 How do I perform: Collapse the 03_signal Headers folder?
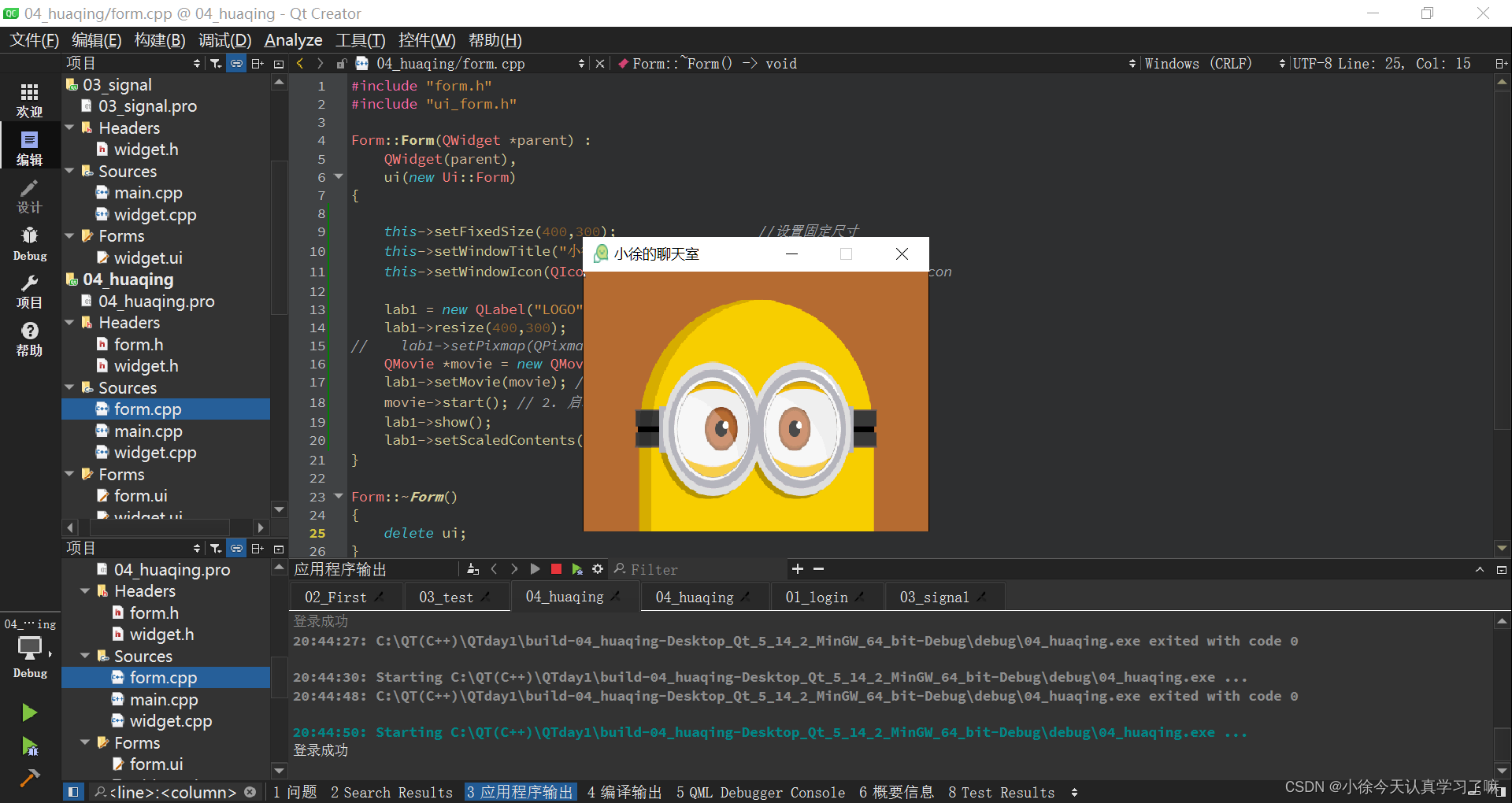69,128
